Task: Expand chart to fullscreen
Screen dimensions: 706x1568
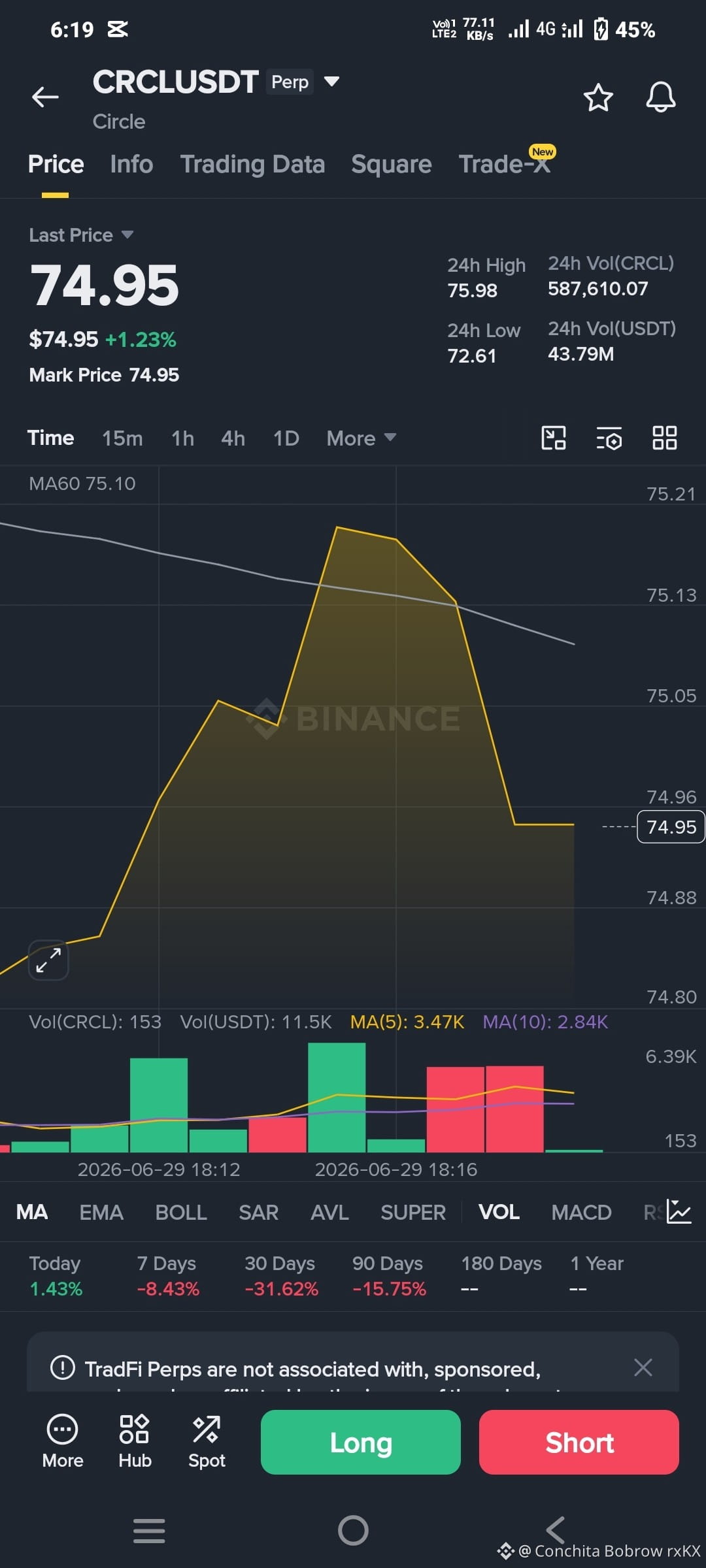Action: pos(48,960)
